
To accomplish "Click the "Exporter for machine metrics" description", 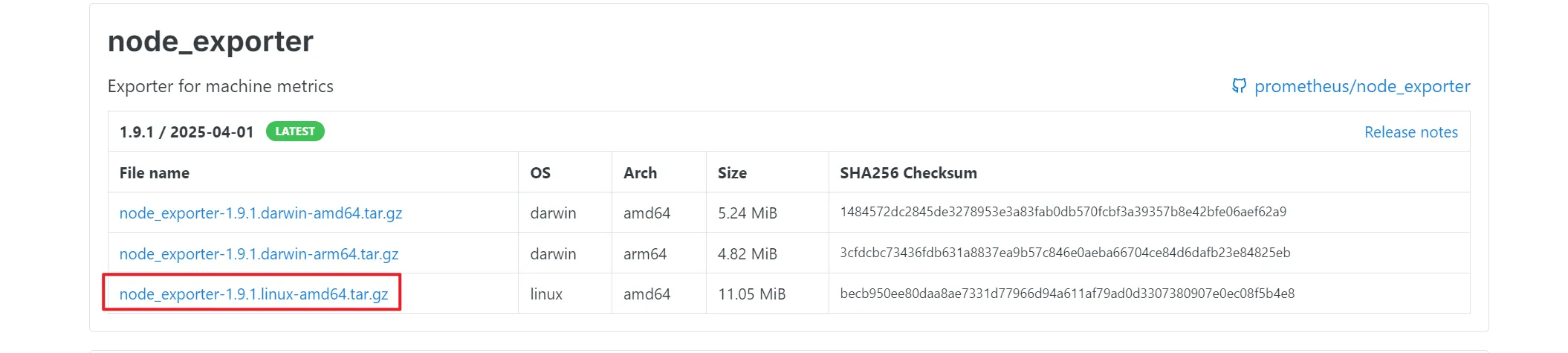I will 220,86.
